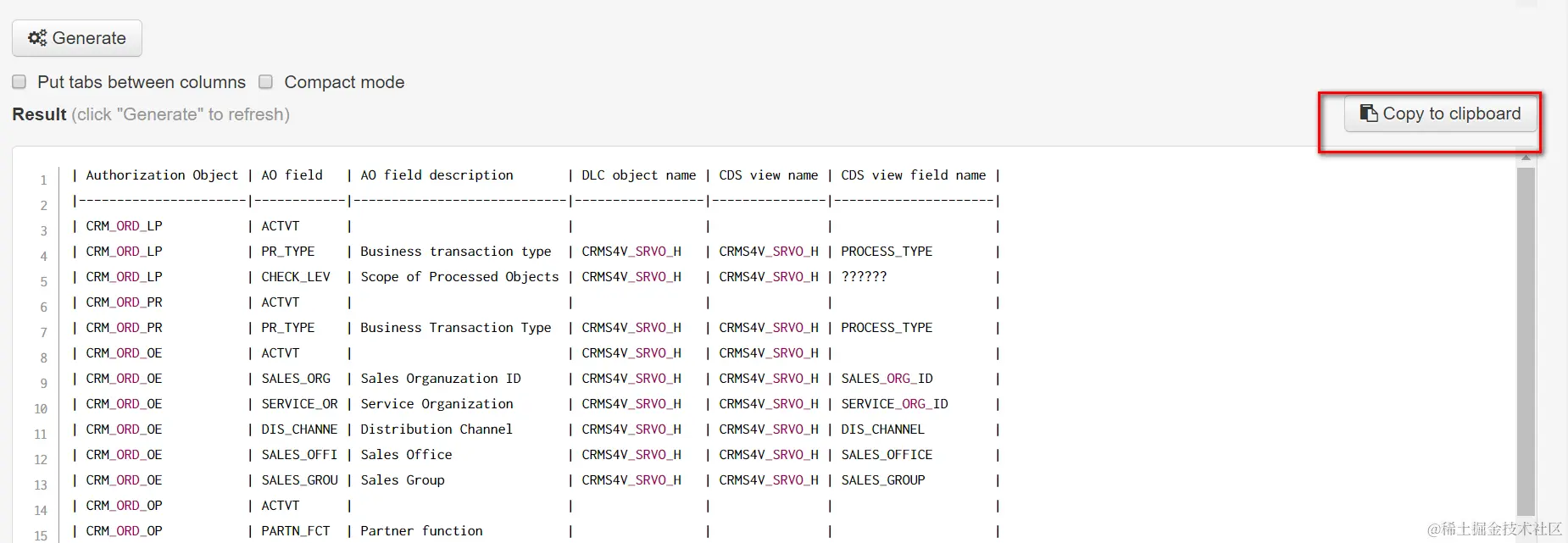
Task: Click line number 10 in gutter
Action: (41, 409)
